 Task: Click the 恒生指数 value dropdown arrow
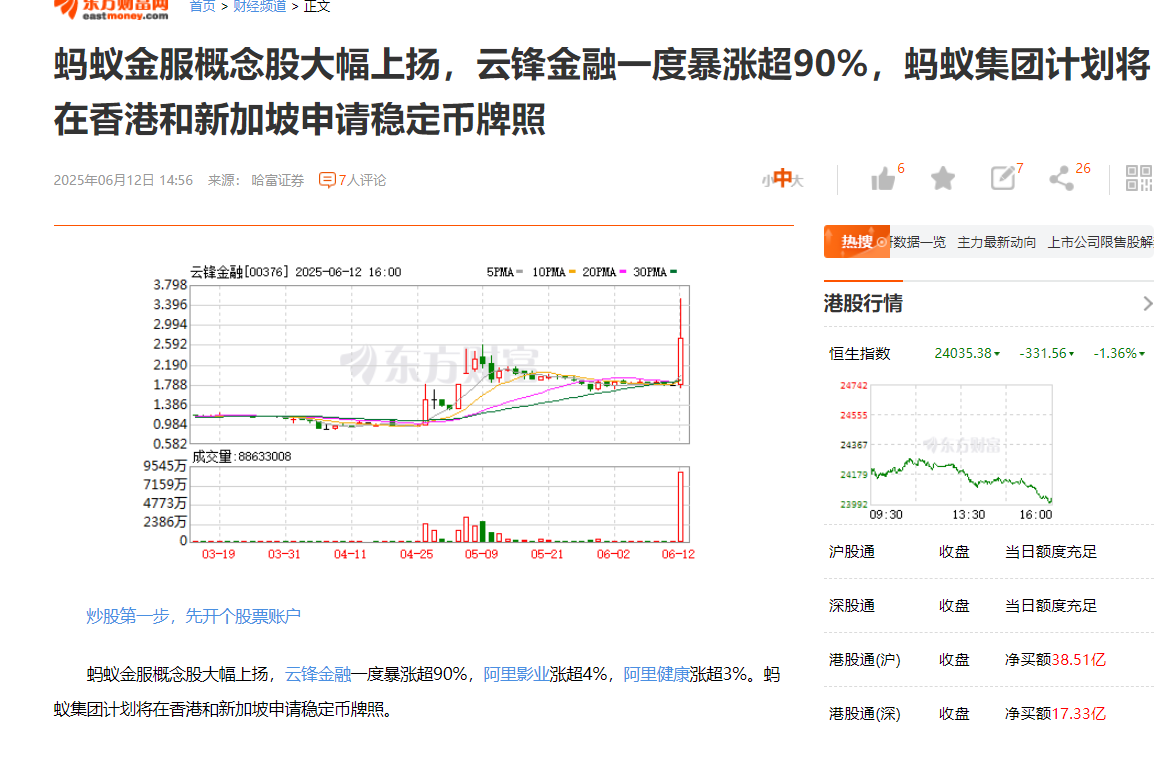997,354
